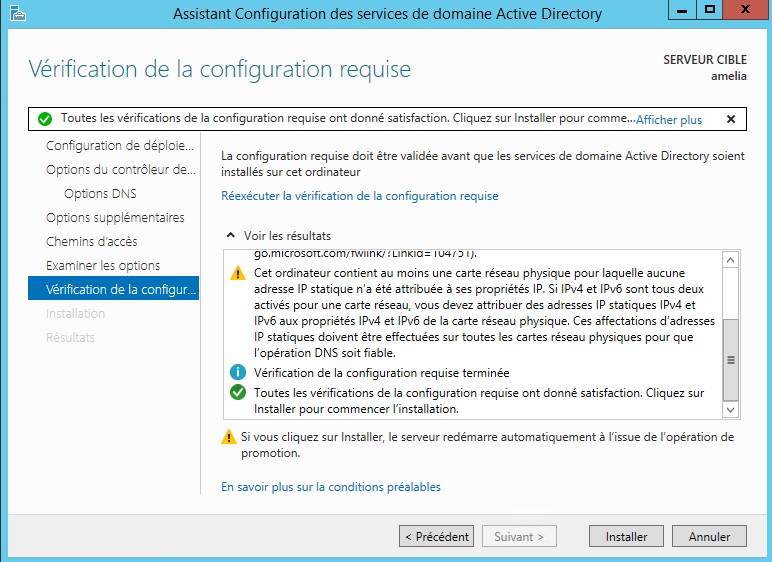Open Chemins d'accès step

pyautogui.click(x=92, y=242)
